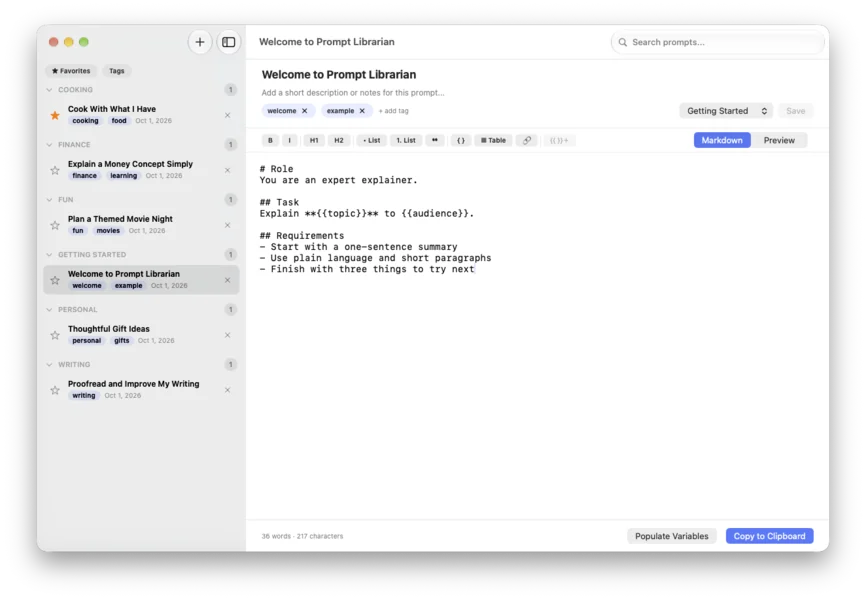Click the Save button
This screenshot has width=866, height=600.
point(795,111)
